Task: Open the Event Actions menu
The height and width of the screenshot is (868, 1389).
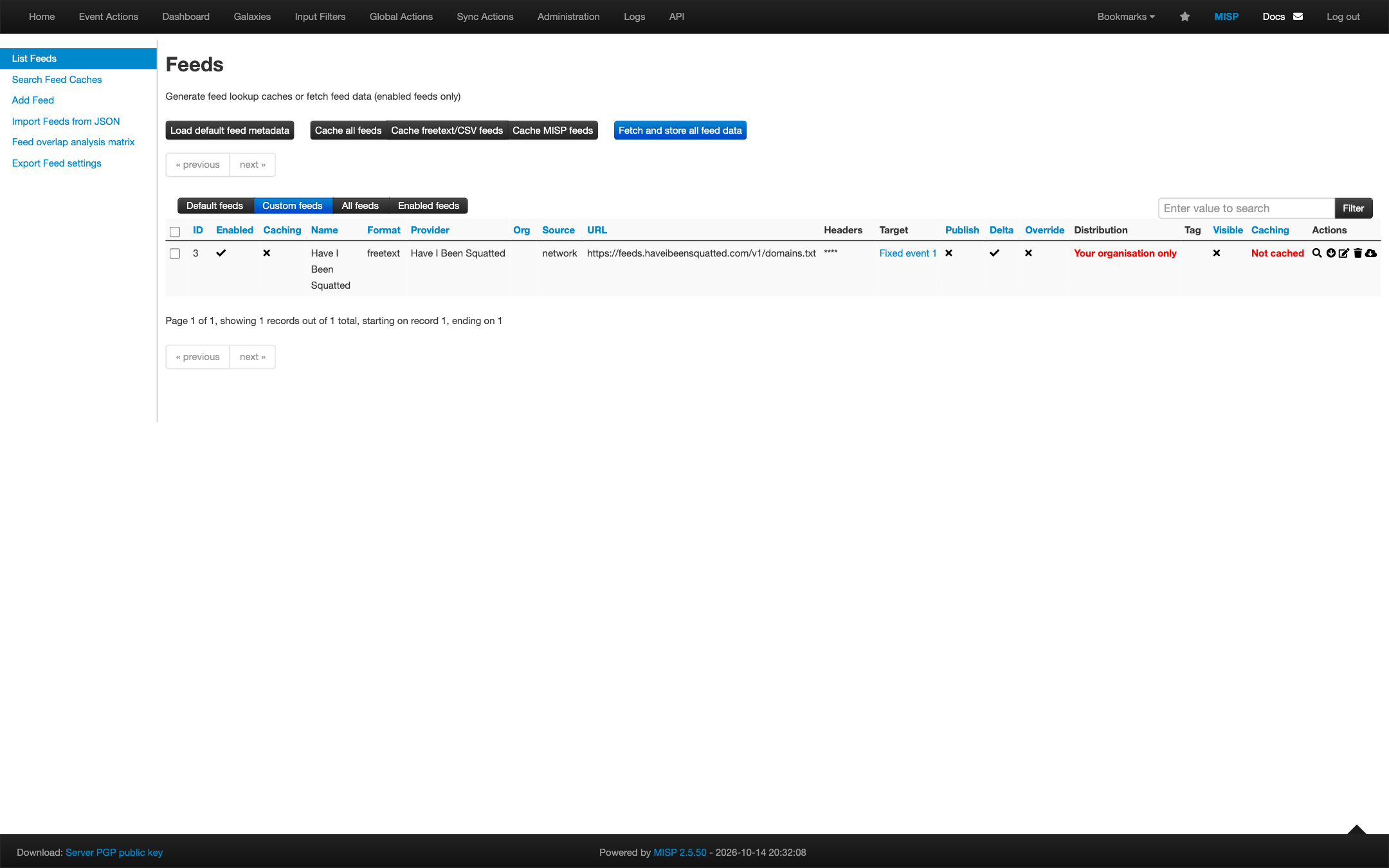Action: (x=109, y=17)
